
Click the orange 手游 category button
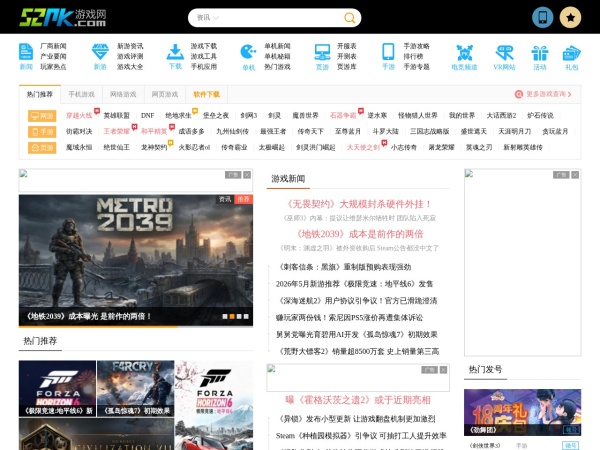pyautogui.click(x=42, y=132)
